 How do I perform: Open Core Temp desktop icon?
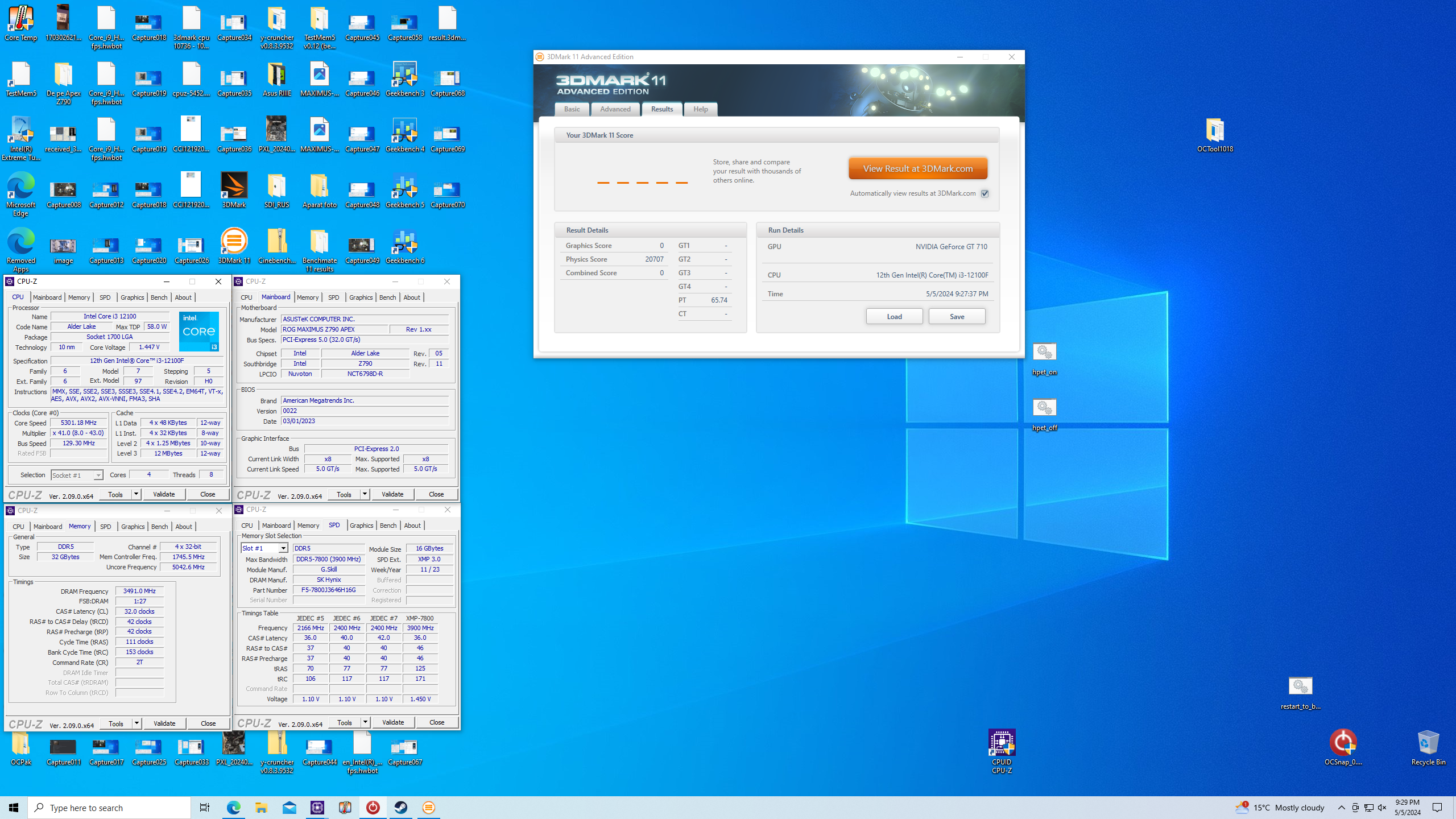(21, 23)
